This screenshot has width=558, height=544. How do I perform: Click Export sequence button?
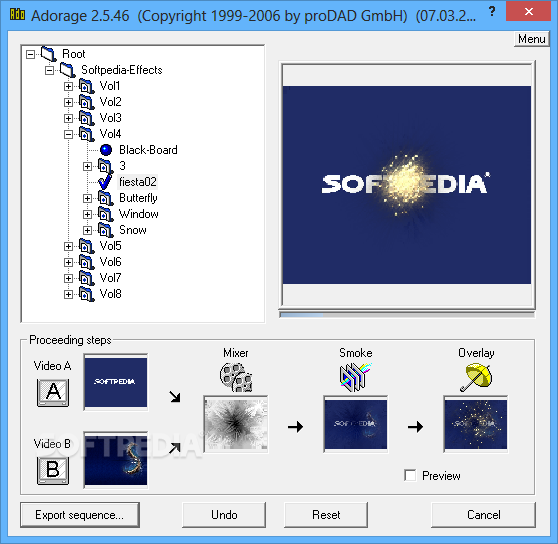80,515
